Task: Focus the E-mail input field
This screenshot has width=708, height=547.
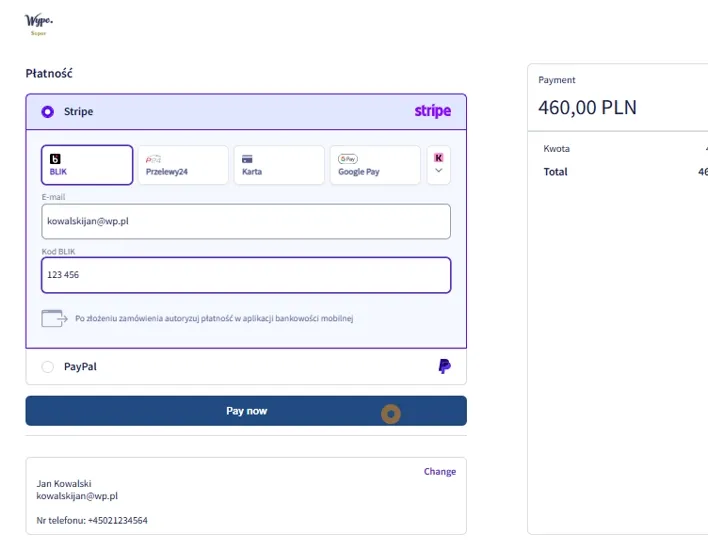Action: (246, 221)
